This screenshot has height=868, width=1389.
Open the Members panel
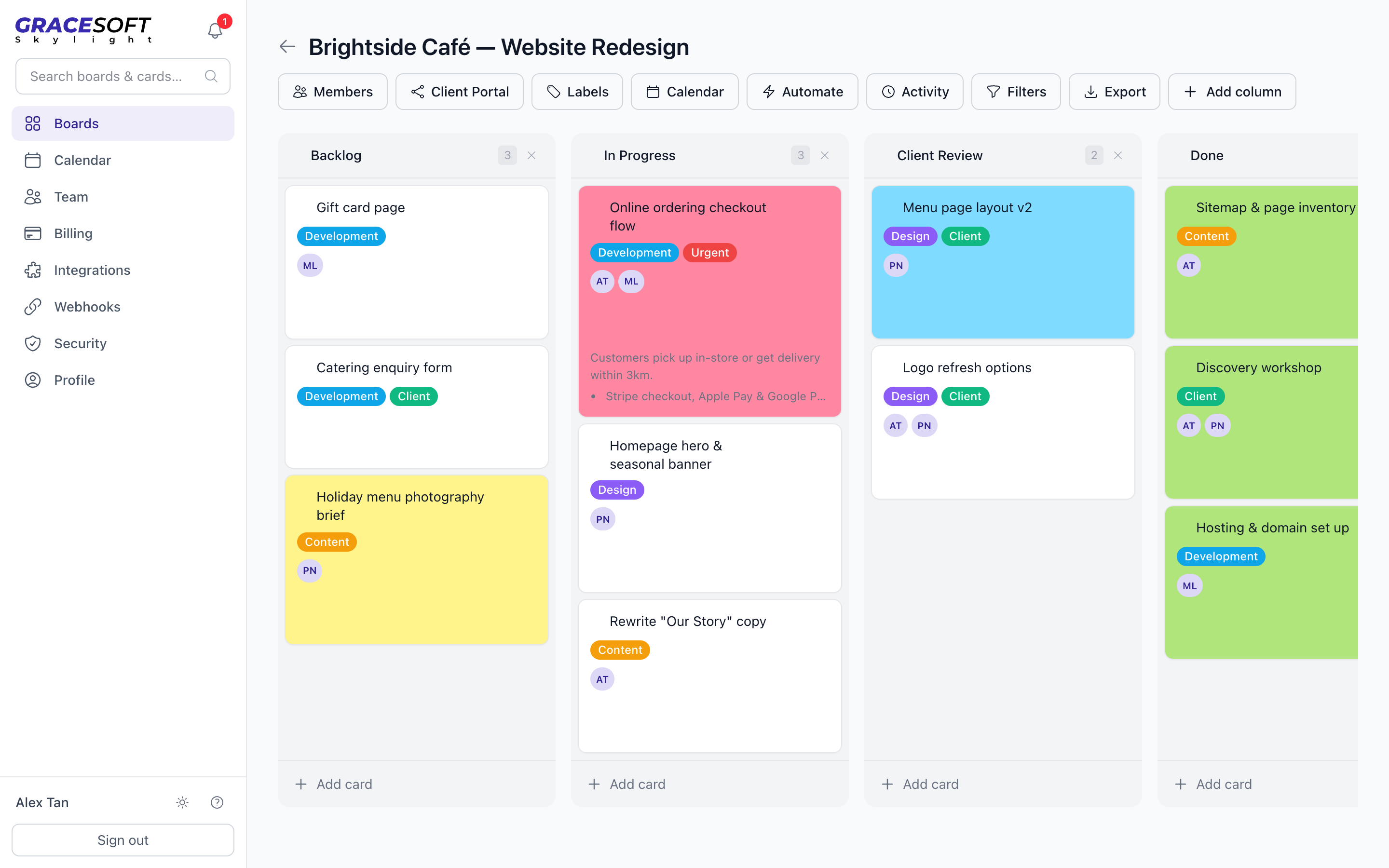332,92
